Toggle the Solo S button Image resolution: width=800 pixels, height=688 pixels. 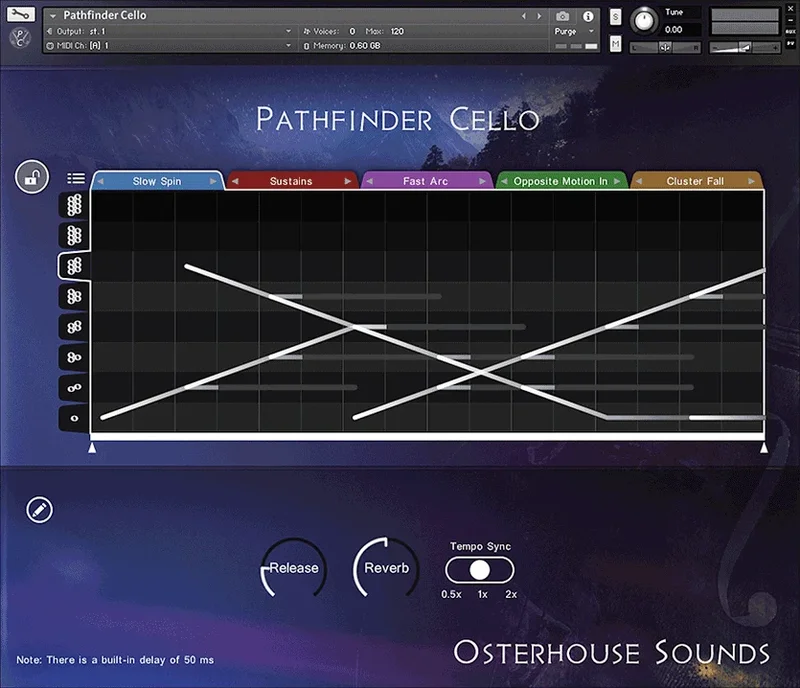point(616,17)
